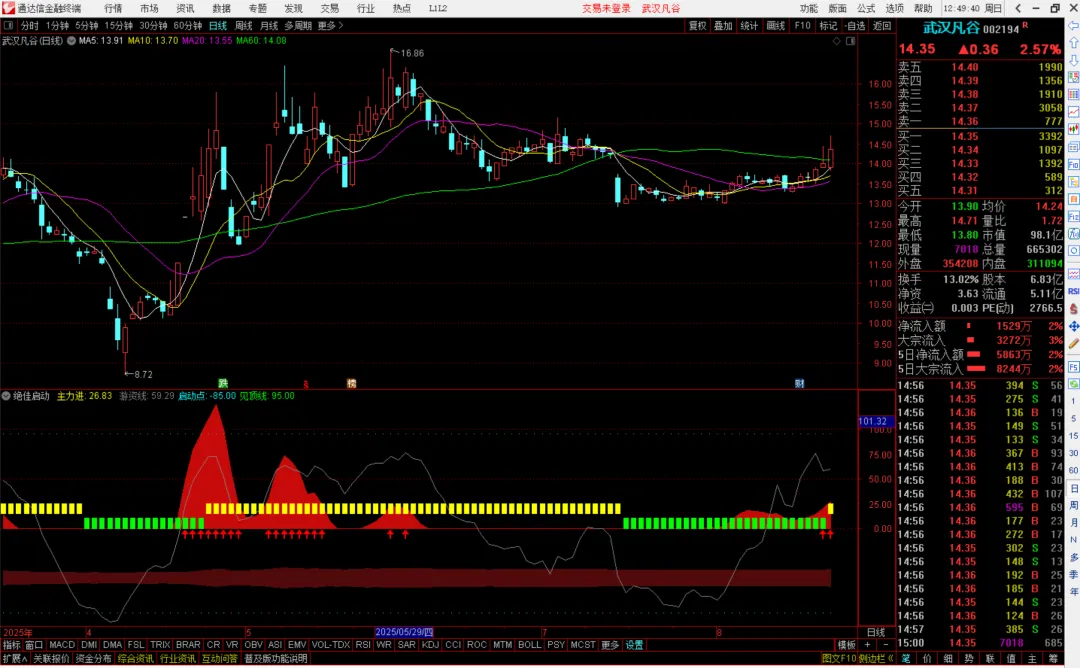Click the 返回 return button
The height and width of the screenshot is (668, 1080).
882,25
